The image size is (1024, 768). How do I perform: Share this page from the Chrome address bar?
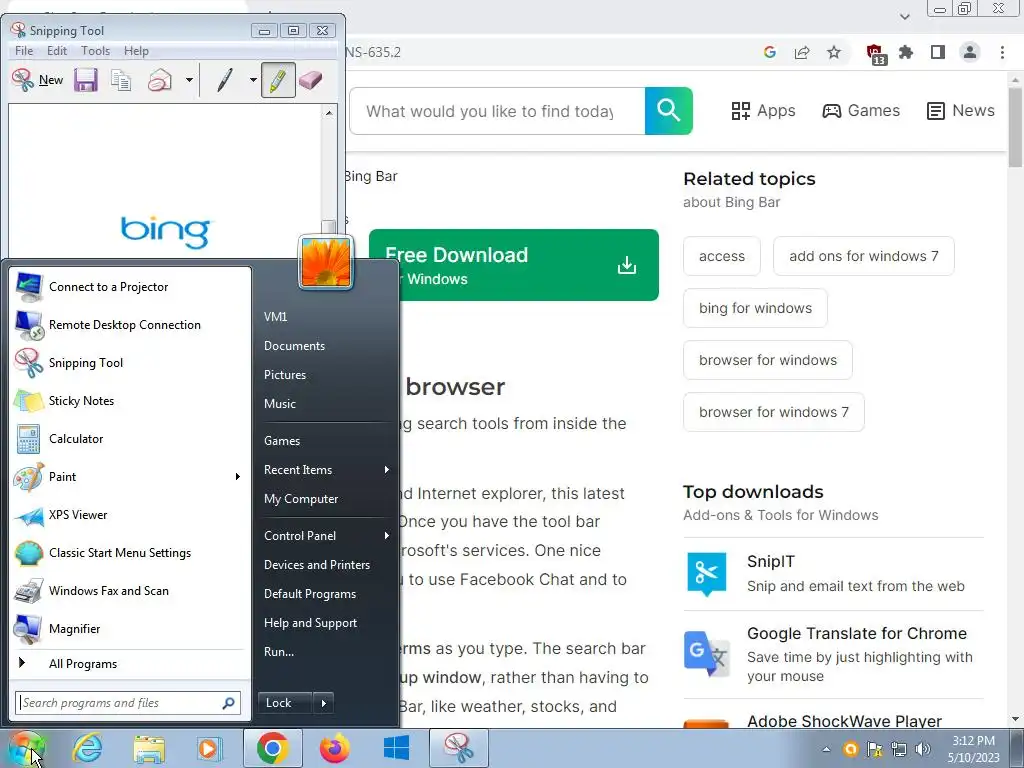click(802, 52)
